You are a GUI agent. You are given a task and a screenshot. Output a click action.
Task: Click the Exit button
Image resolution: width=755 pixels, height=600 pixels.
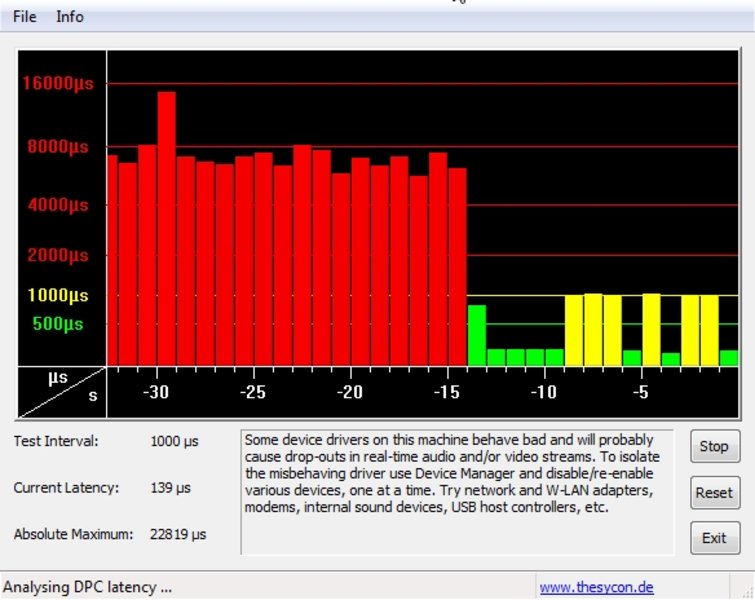715,538
